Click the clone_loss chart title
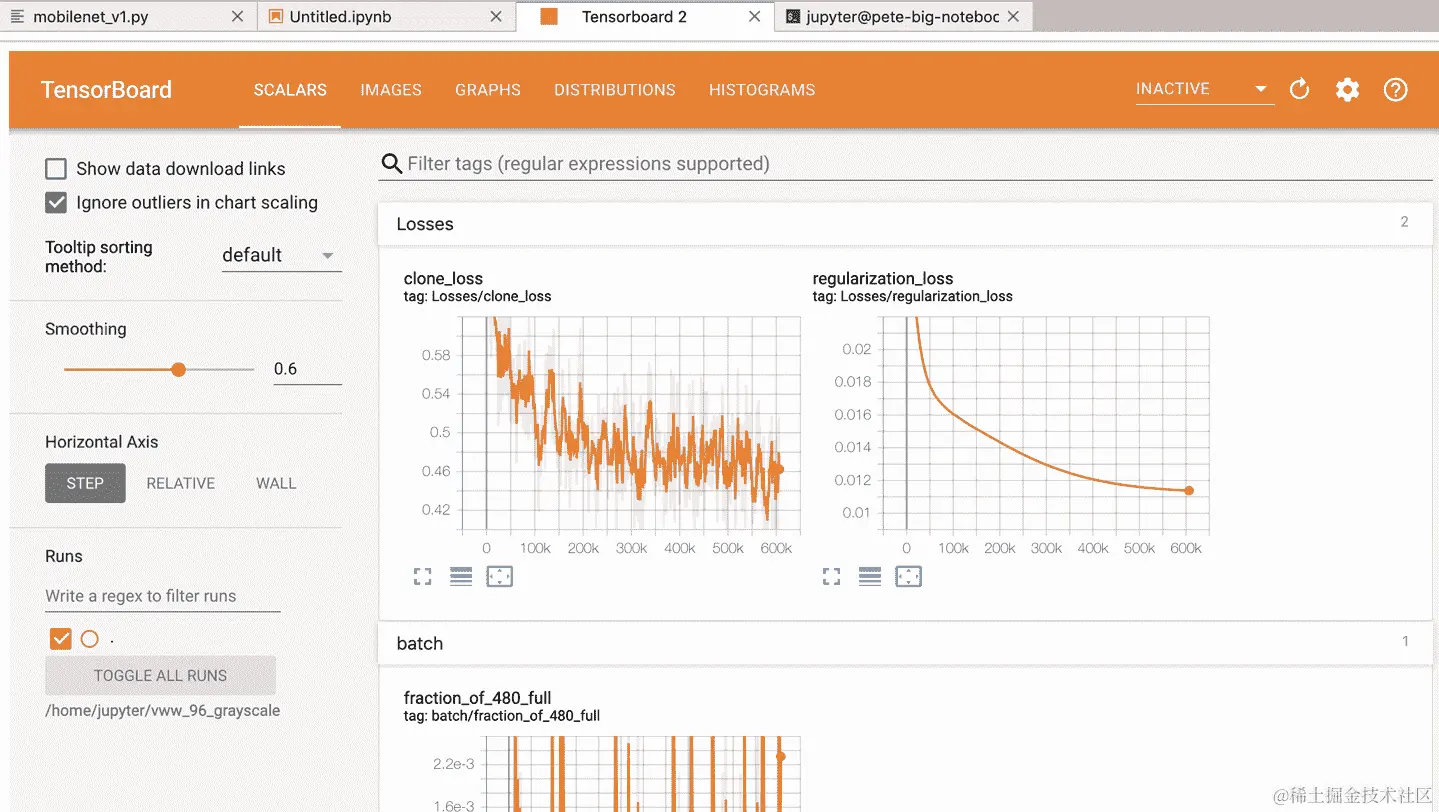 point(443,279)
